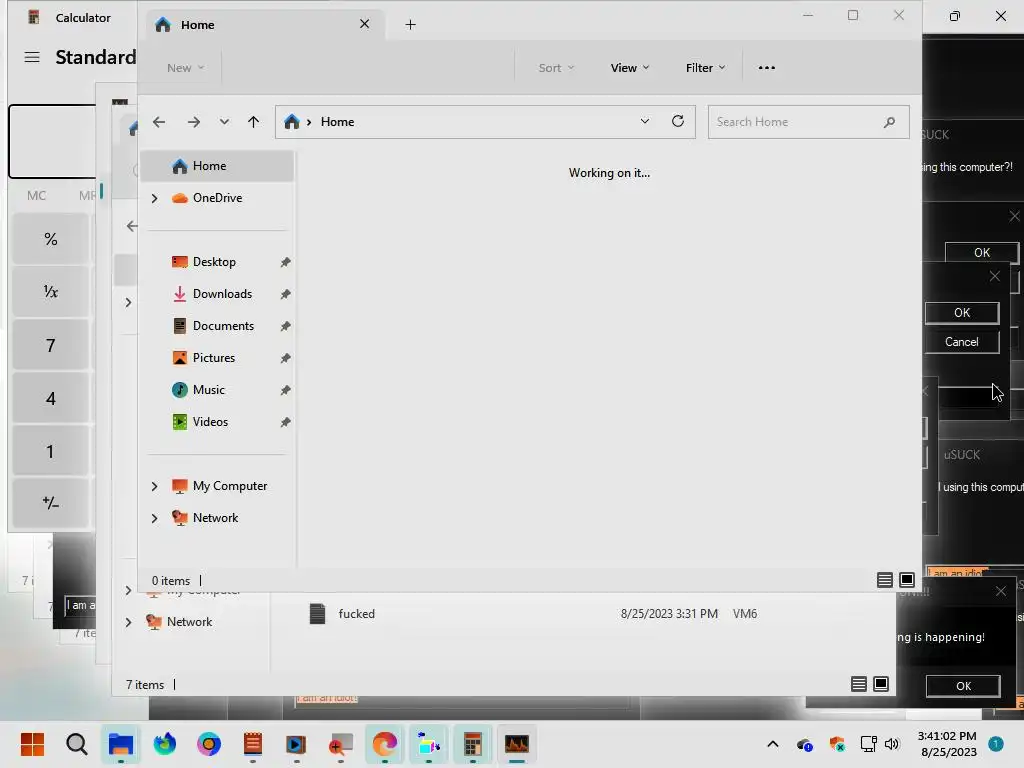The image size is (1024, 768).
Task: Open the View dropdown menu
Action: [x=630, y=68]
